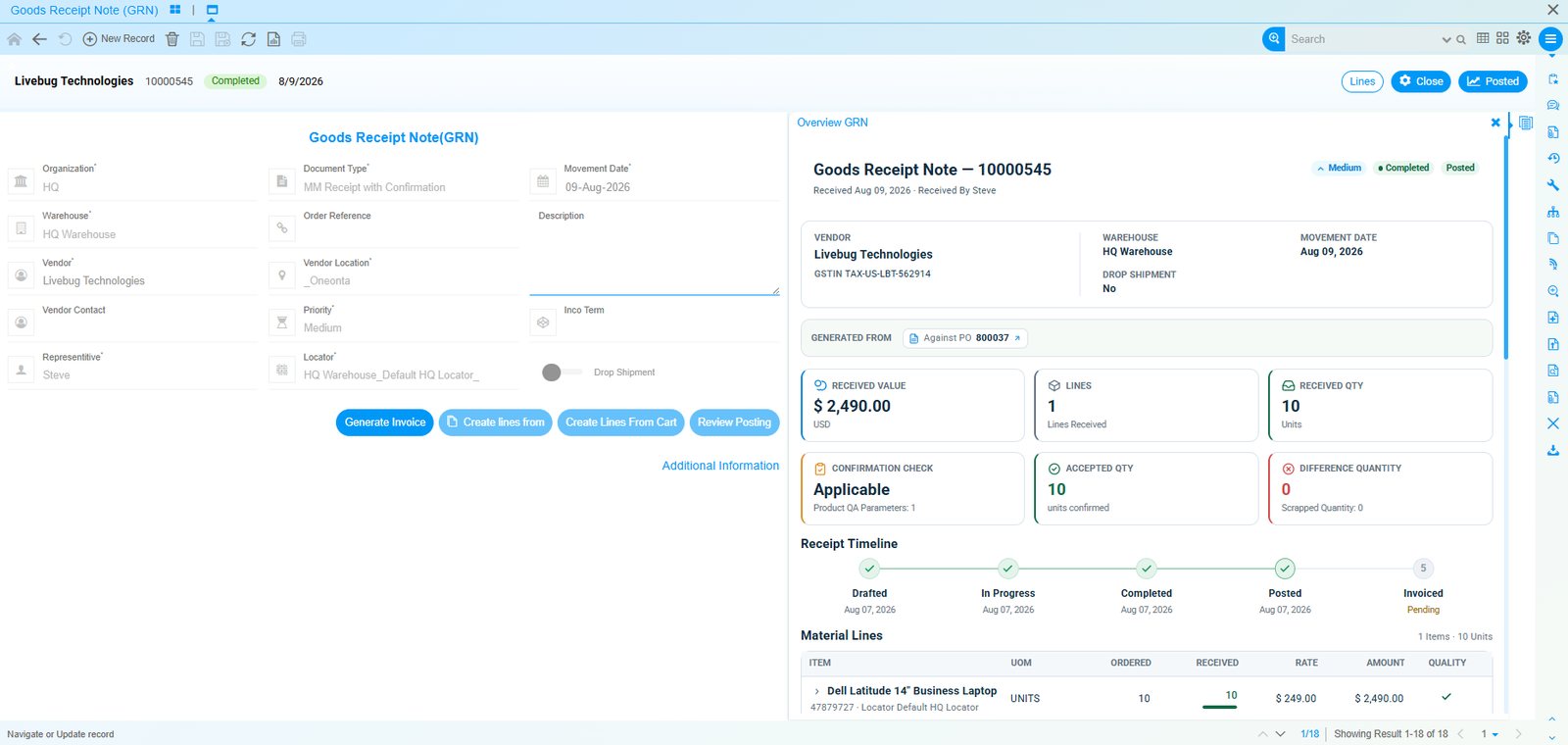
Task: Click the printer icon
Action: [299, 39]
